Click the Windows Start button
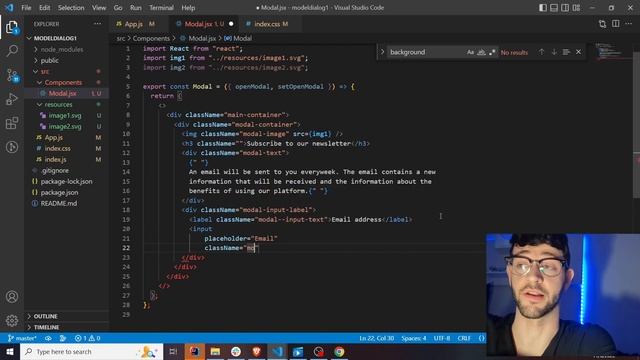This screenshot has width=640, height=360. pos(10,351)
